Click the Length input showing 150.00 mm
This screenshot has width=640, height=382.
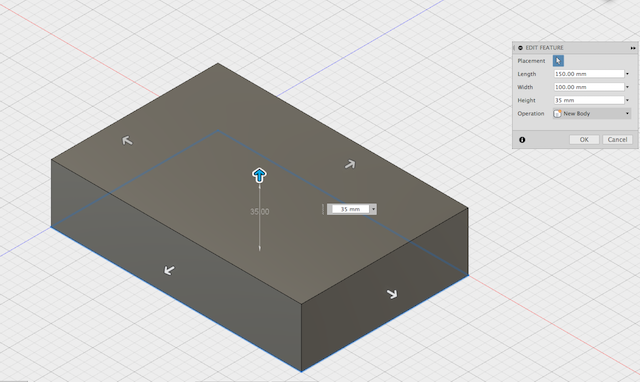pos(589,74)
